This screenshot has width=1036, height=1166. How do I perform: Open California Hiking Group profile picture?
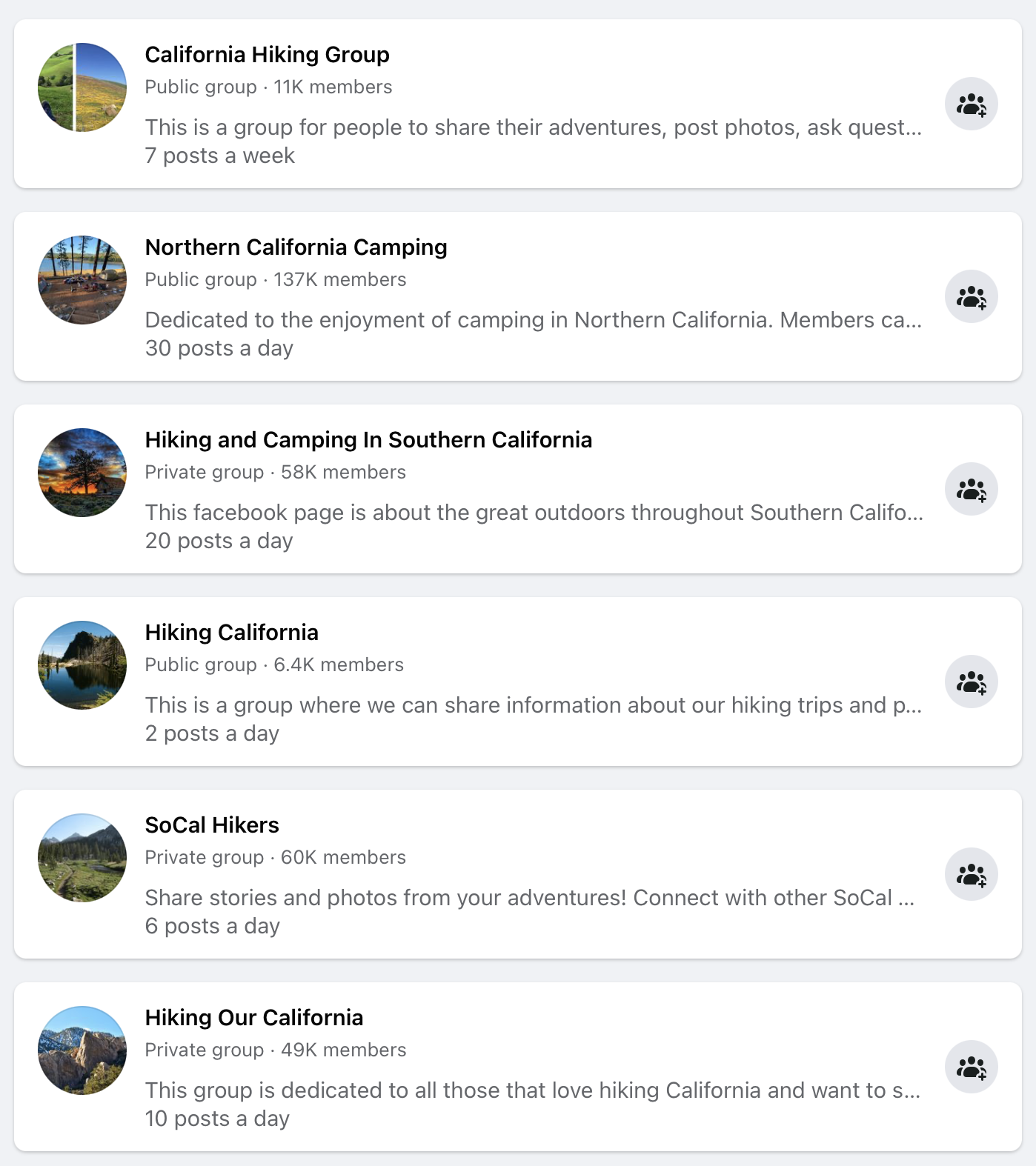coord(82,87)
